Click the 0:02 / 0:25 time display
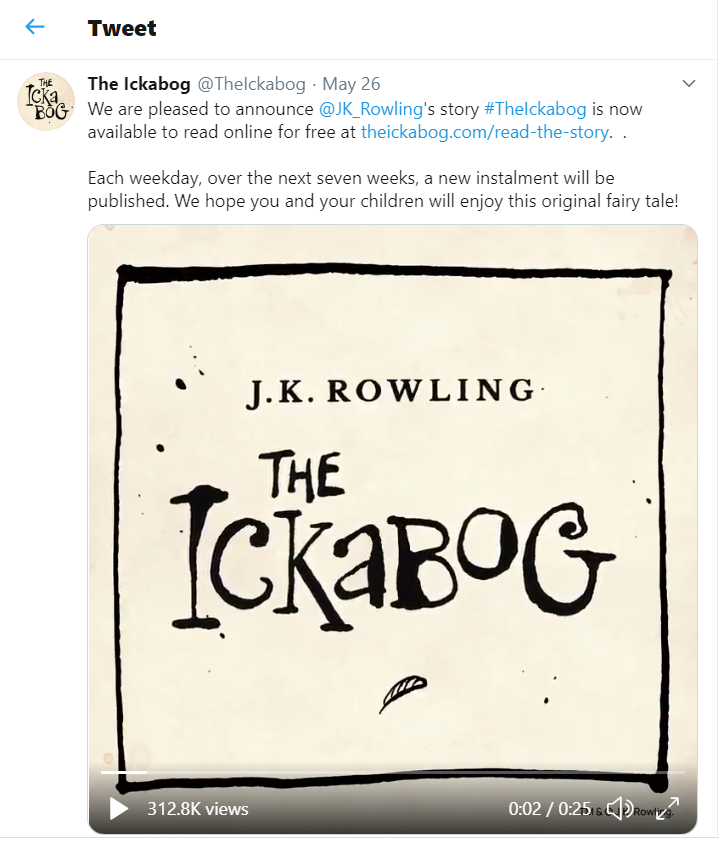The width and height of the screenshot is (719, 843). pos(549,808)
